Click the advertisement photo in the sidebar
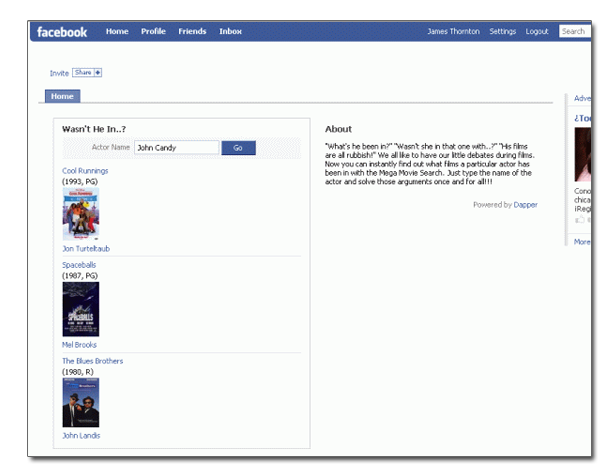The image size is (600, 464). point(583,154)
